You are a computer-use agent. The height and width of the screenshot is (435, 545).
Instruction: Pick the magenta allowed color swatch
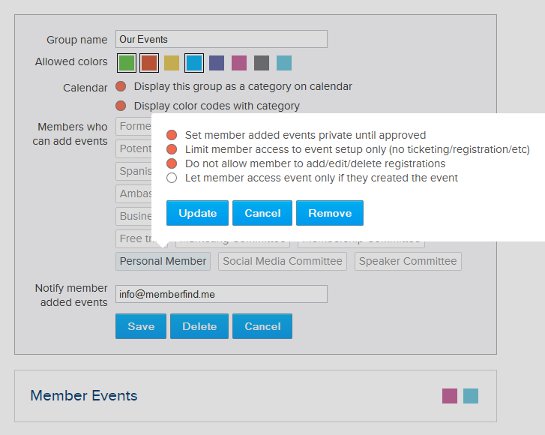239,63
